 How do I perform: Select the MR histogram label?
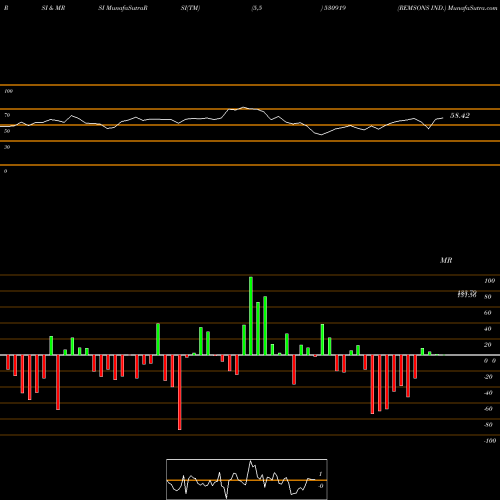pyautogui.click(x=446, y=260)
